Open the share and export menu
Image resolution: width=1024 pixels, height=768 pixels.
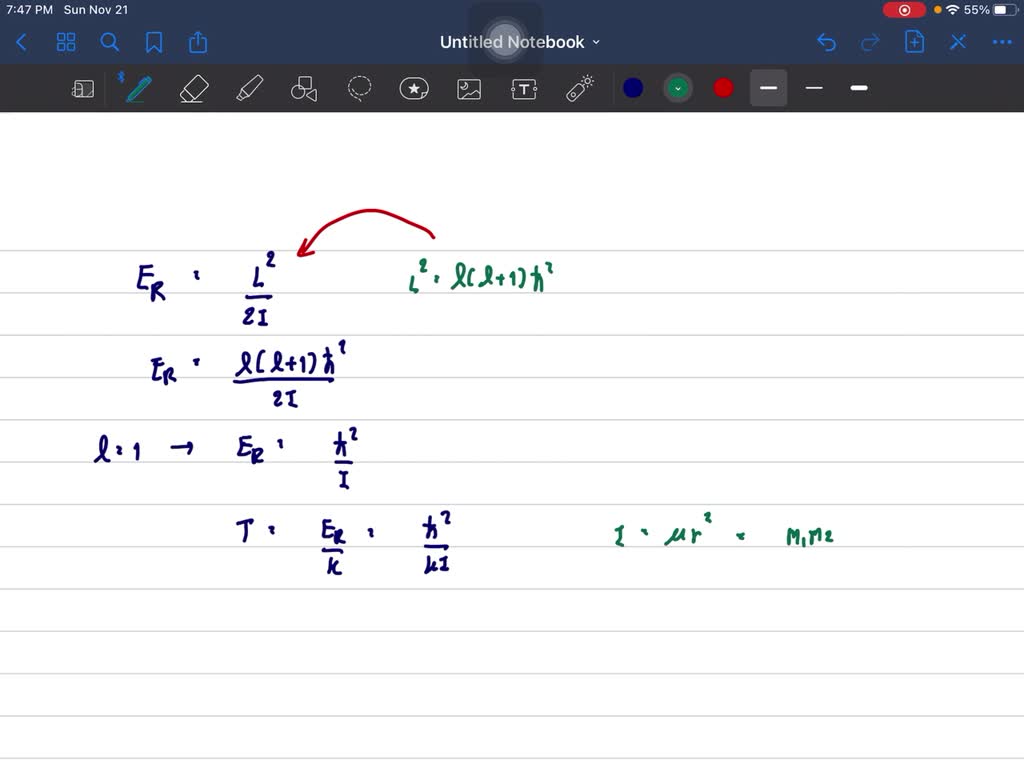coord(198,42)
